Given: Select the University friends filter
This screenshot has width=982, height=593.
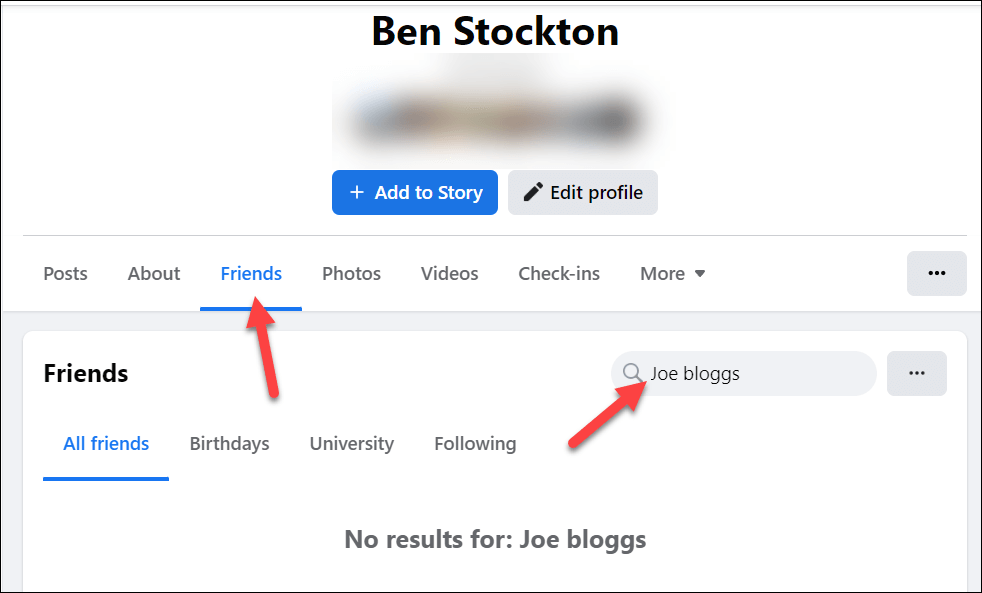Looking at the screenshot, I should pyautogui.click(x=351, y=443).
